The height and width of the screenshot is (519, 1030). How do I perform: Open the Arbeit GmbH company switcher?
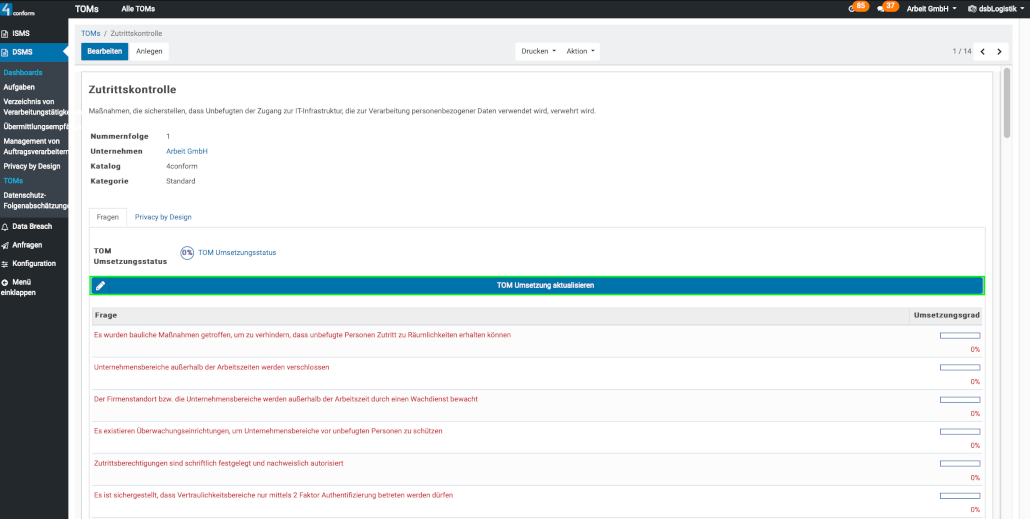pyautogui.click(x=930, y=8)
